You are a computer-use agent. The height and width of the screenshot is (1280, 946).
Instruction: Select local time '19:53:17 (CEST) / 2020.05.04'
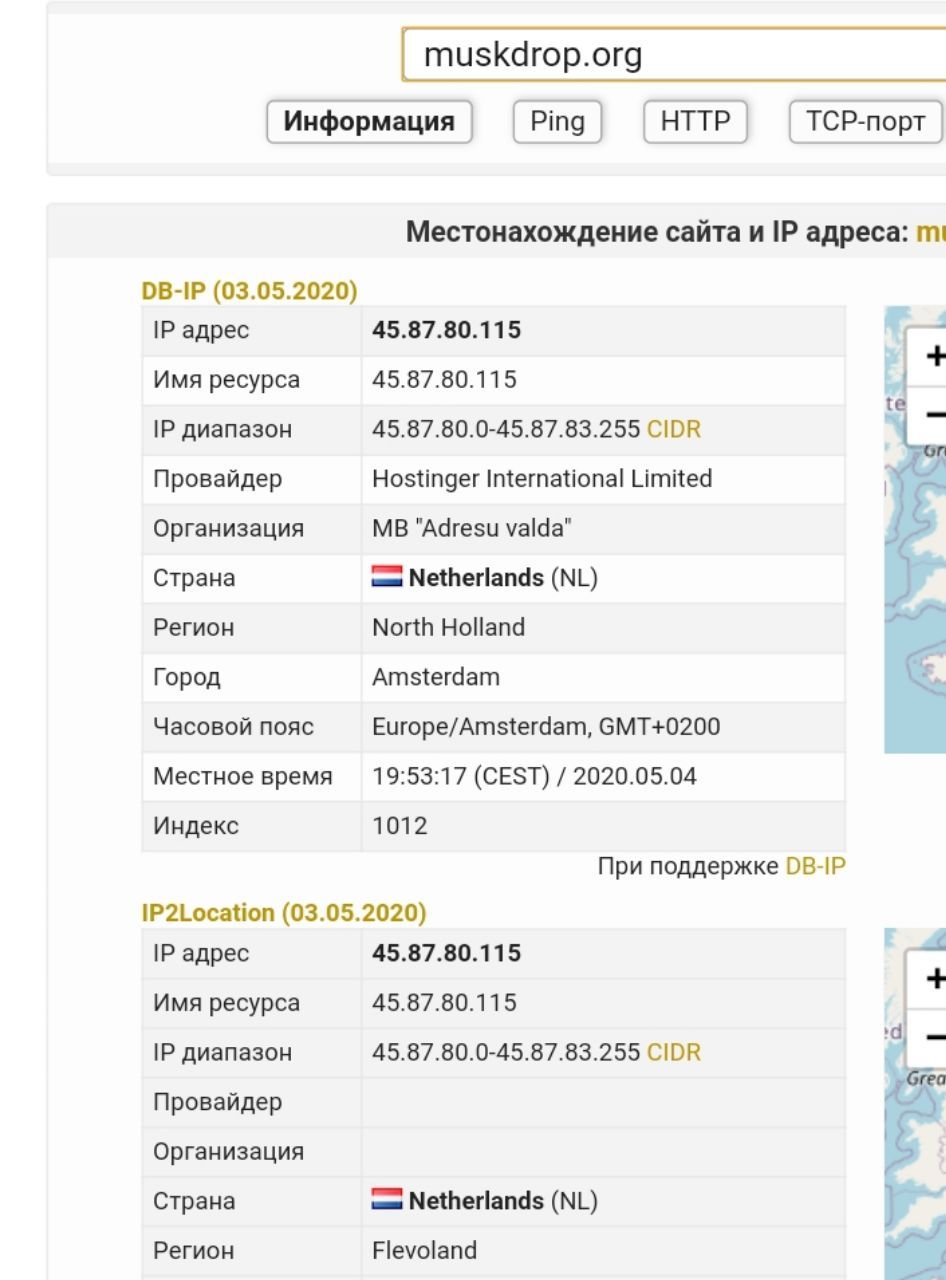pos(534,777)
